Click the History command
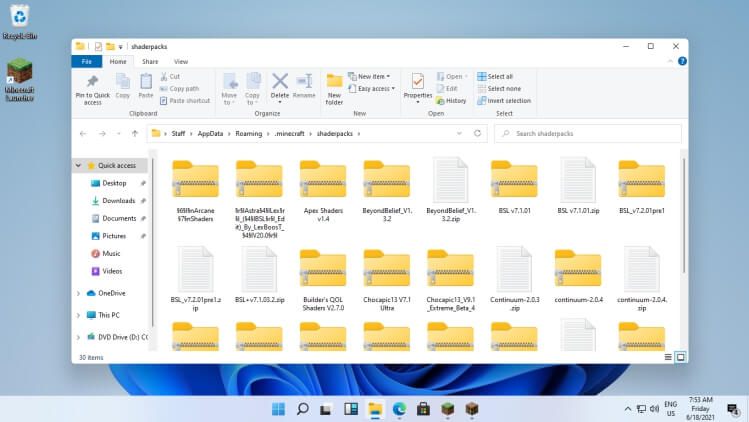Screen dimensions: 749x422 [451, 101]
